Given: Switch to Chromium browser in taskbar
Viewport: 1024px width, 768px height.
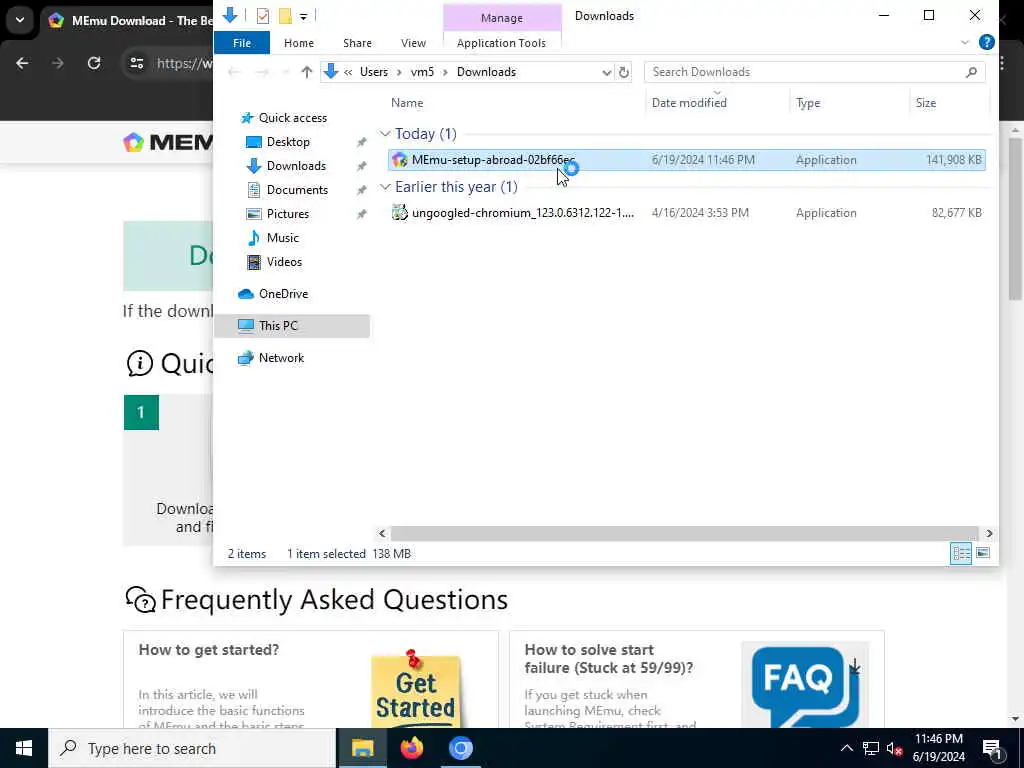Looking at the screenshot, I should pyautogui.click(x=460, y=748).
